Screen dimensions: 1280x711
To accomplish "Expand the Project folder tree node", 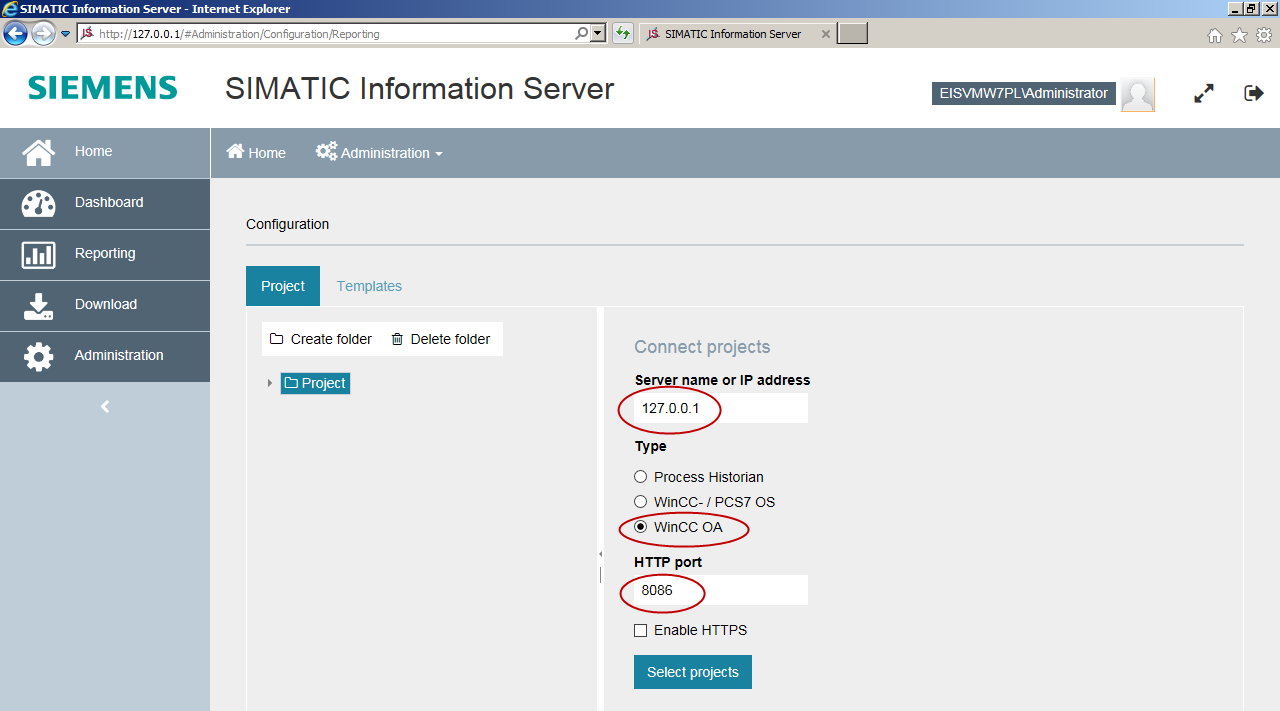I will click(x=269, y=384).
